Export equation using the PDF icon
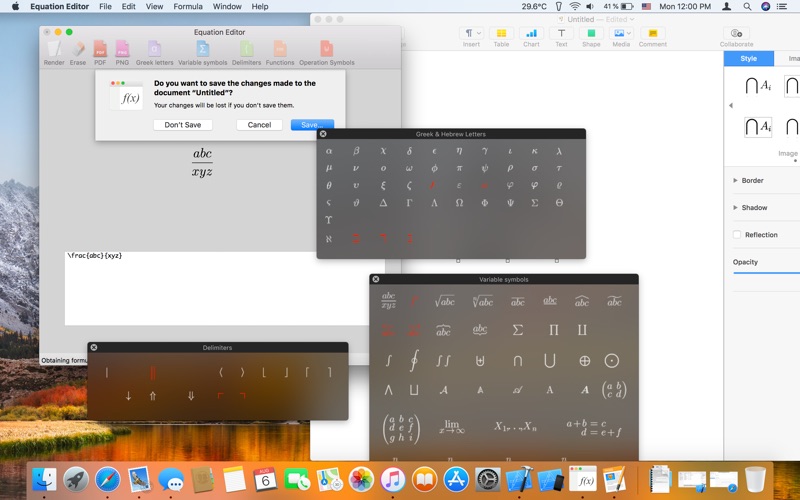 click(x=100, y=49)
